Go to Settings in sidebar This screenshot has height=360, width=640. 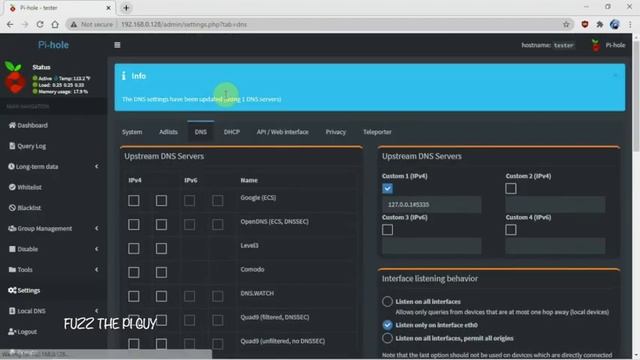click(24, 290)
